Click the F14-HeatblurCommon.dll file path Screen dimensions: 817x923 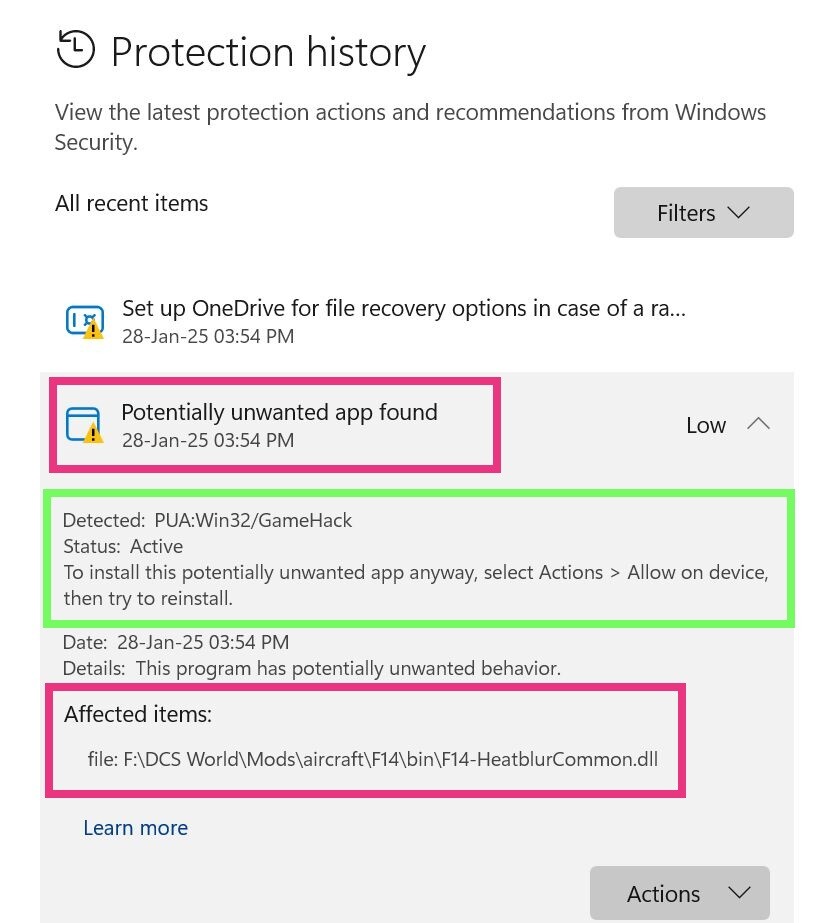(373, 759)
